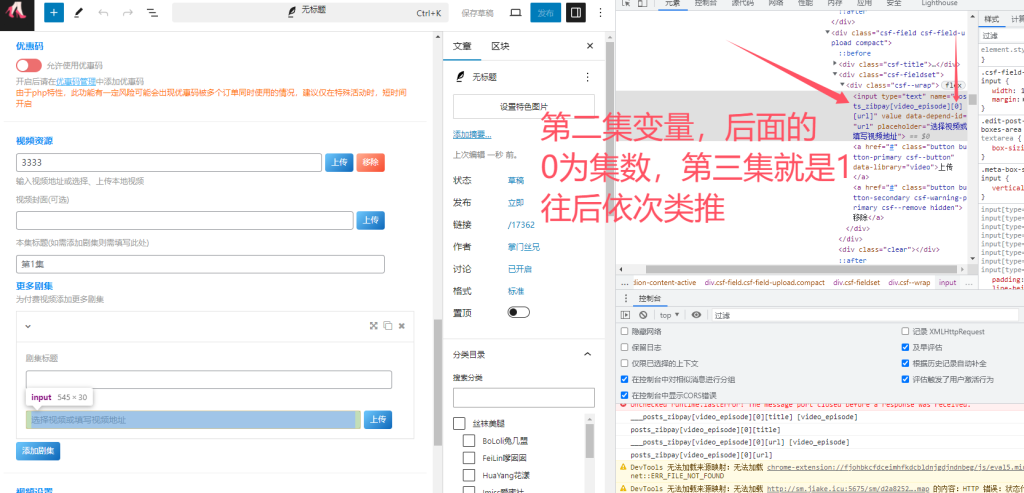The width and height of the screenshot is (1024, 493).
Task: Show the console sidebar icon
Action: click(x=626, y=315)
